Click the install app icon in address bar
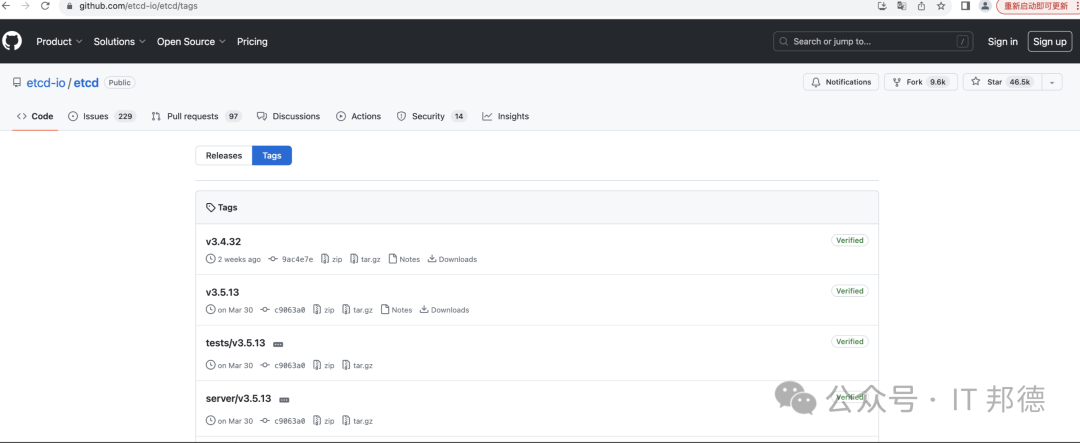1080x443 pixels. coord(882,6)
